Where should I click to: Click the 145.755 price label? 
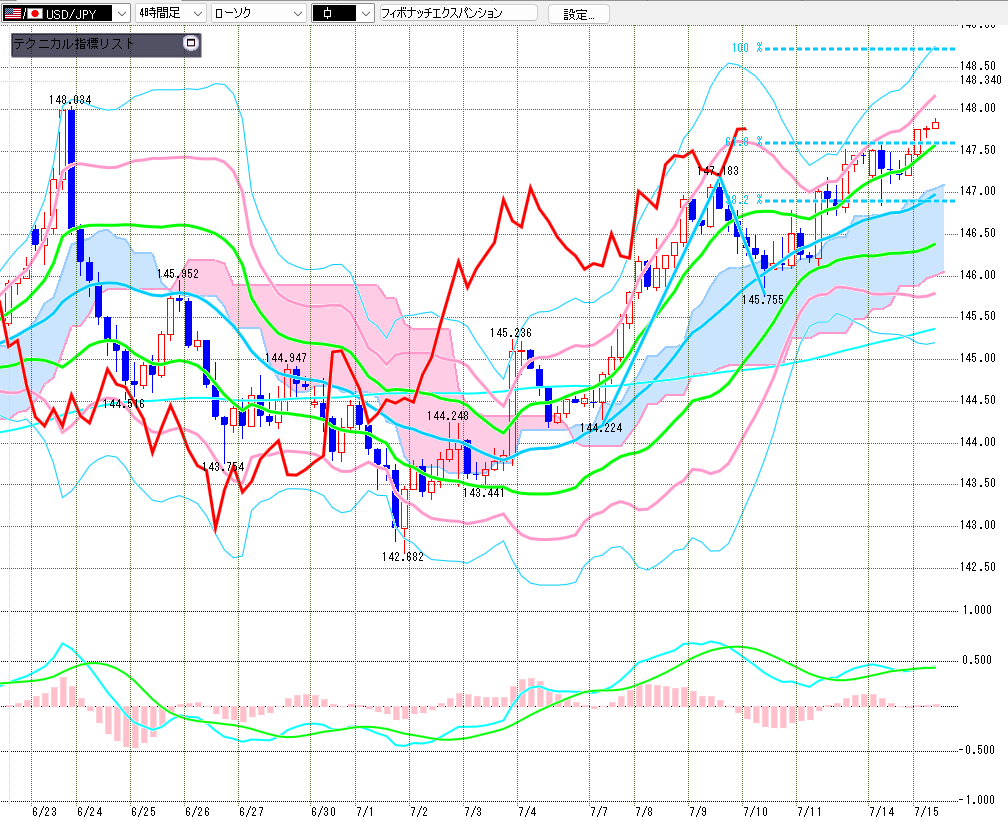(x=762, y=300)
